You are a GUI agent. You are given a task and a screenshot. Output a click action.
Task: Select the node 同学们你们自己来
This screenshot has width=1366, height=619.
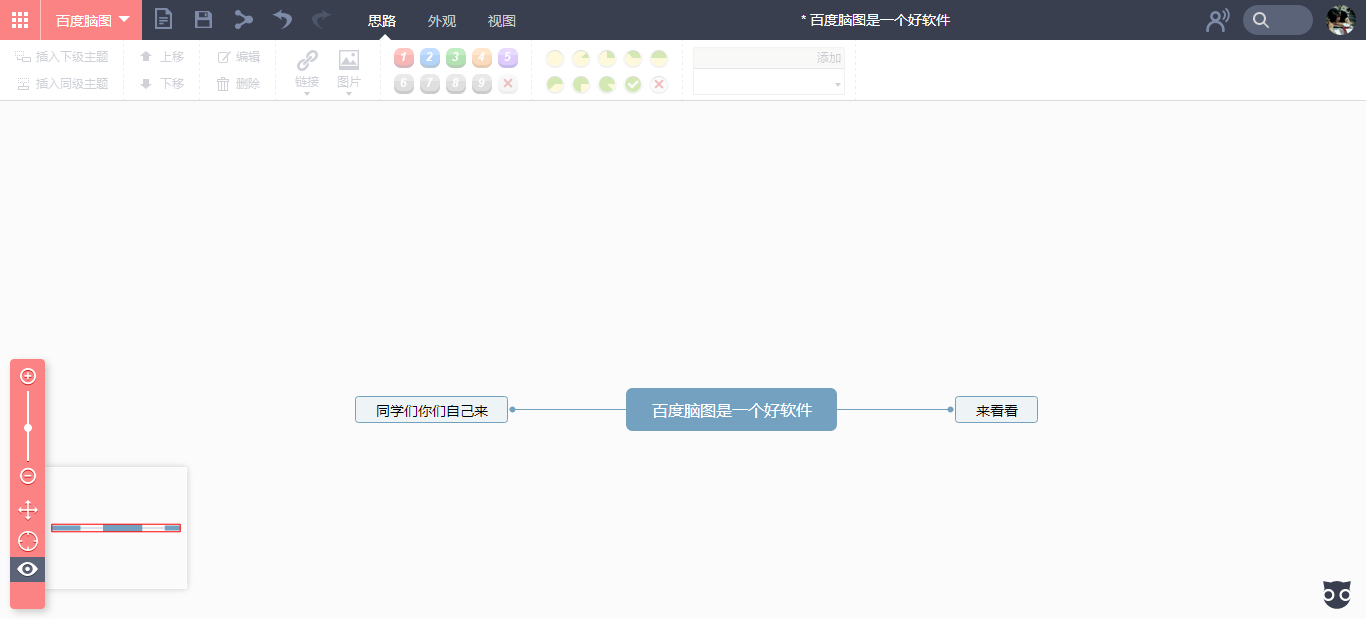tap(432, 410)
